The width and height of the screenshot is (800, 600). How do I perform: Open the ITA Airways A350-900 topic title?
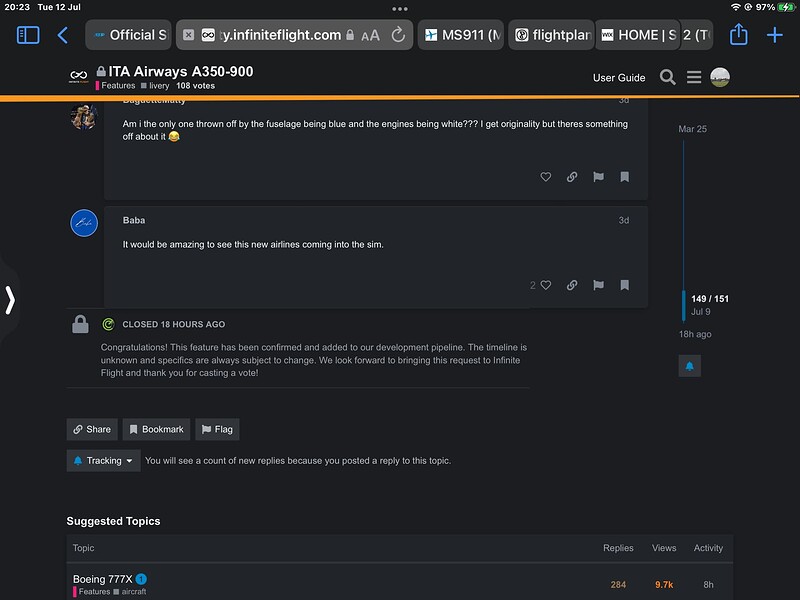[181, 71]
